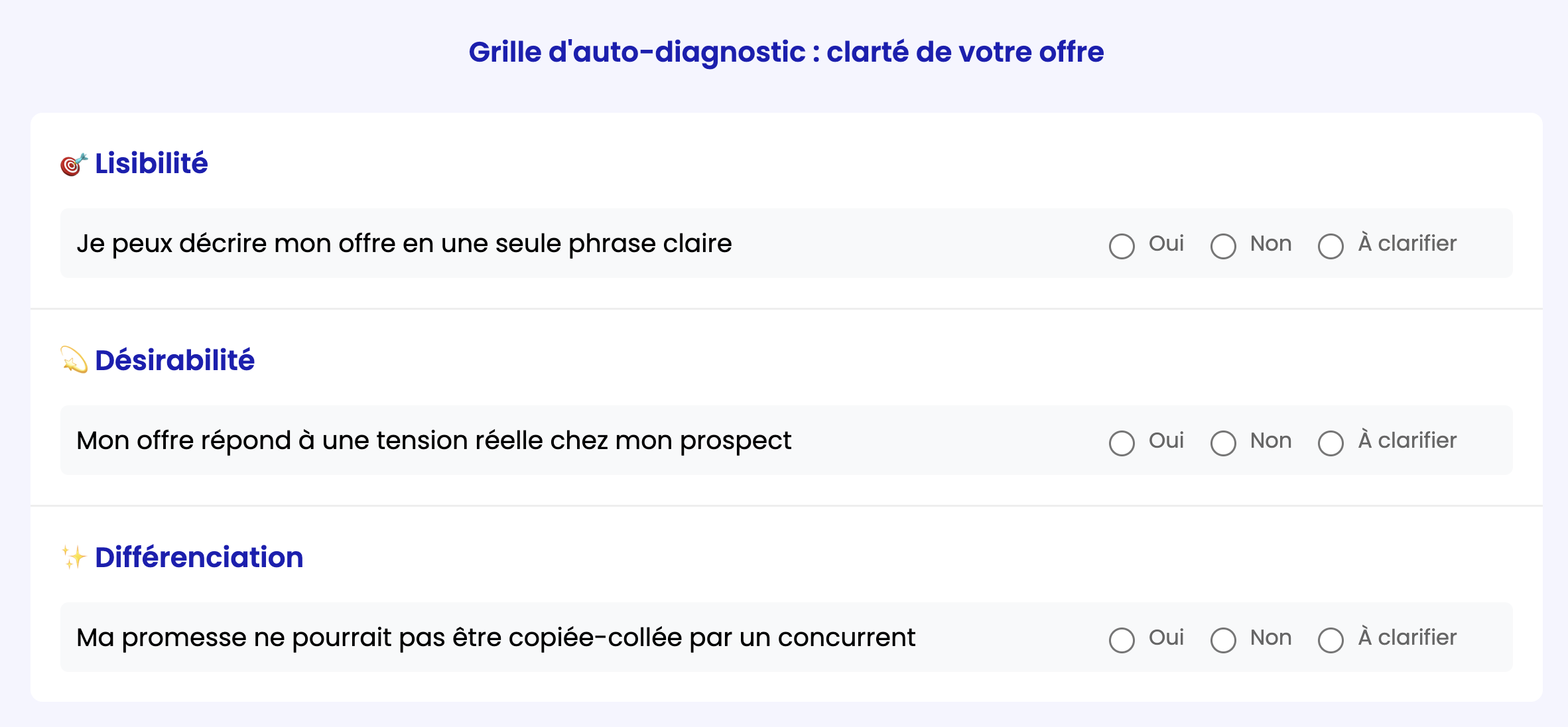Select Non for describing offer in one phrase
This screenshot has height=727, width=1568.
coord(1223,246)
